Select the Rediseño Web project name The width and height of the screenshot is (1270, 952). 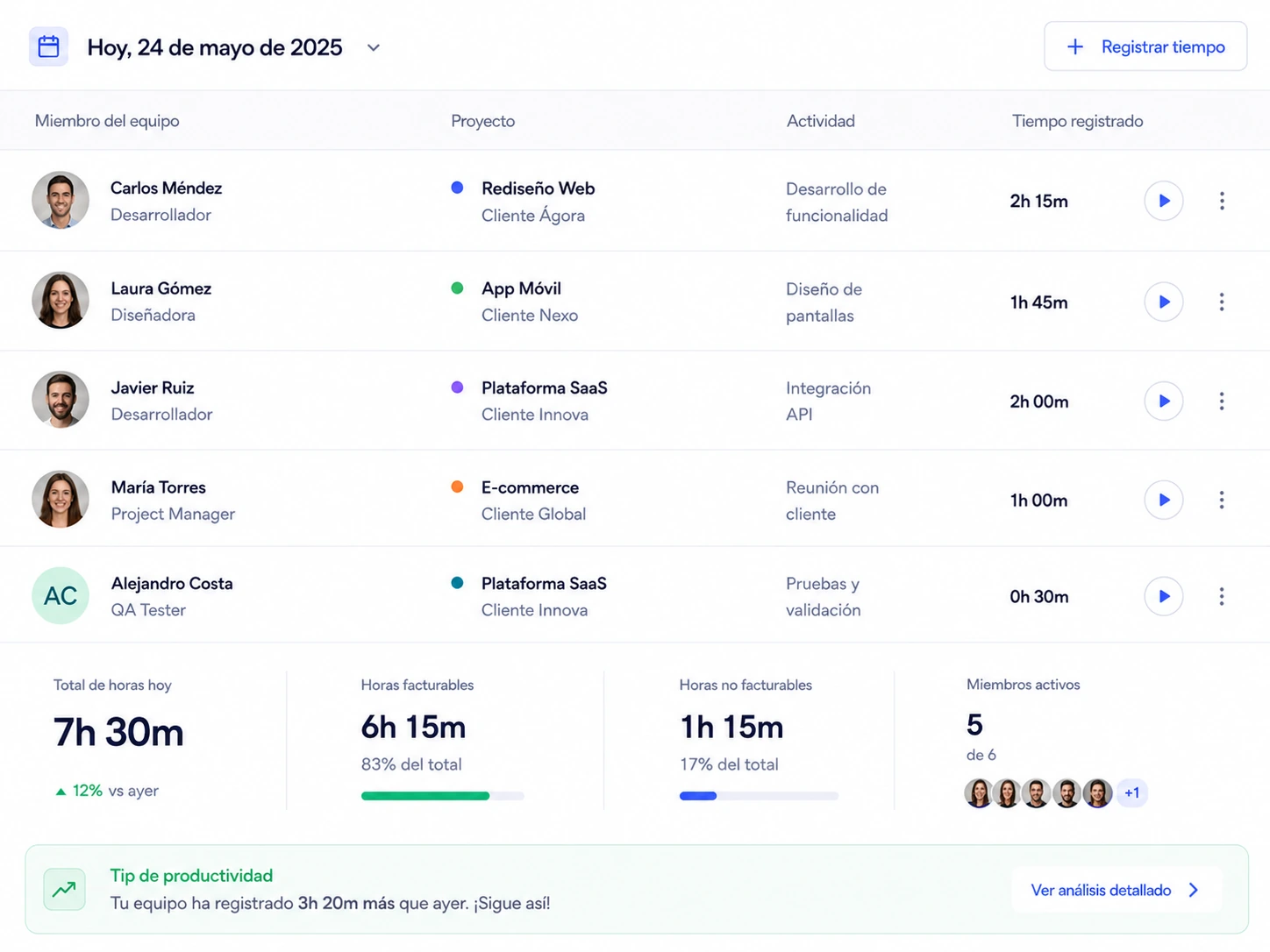539,188
